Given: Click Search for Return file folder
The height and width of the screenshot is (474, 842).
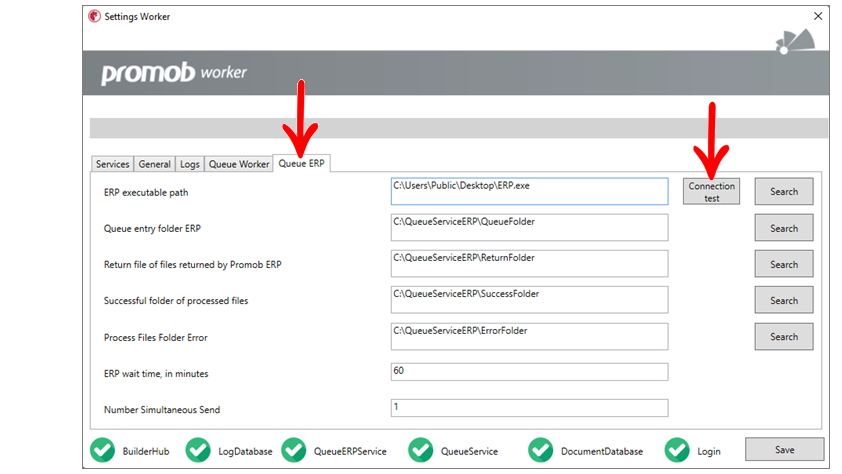Looking at the screenshot, I should point(784,264).
